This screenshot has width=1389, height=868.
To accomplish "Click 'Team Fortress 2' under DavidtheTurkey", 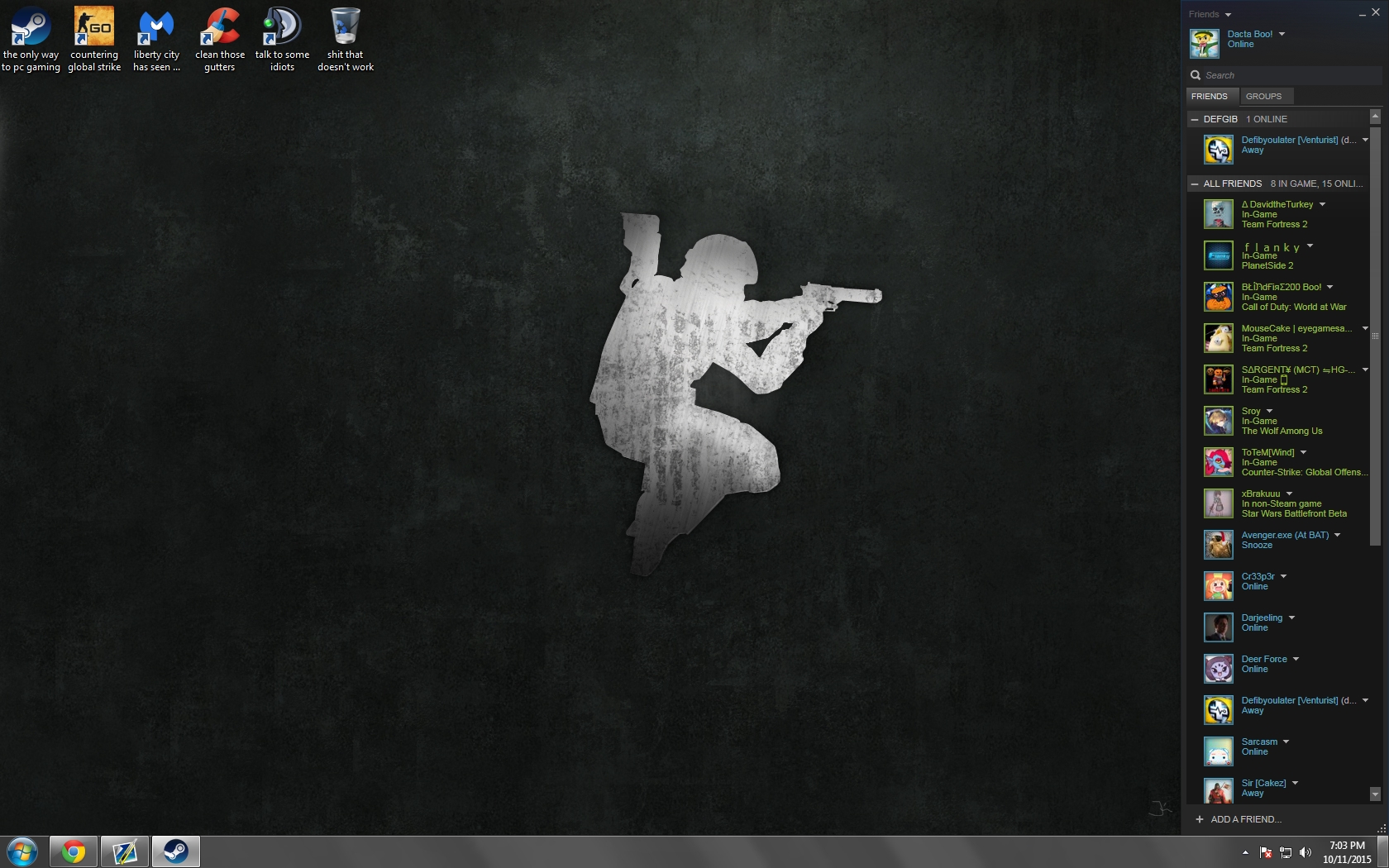I will point(1274,225).
